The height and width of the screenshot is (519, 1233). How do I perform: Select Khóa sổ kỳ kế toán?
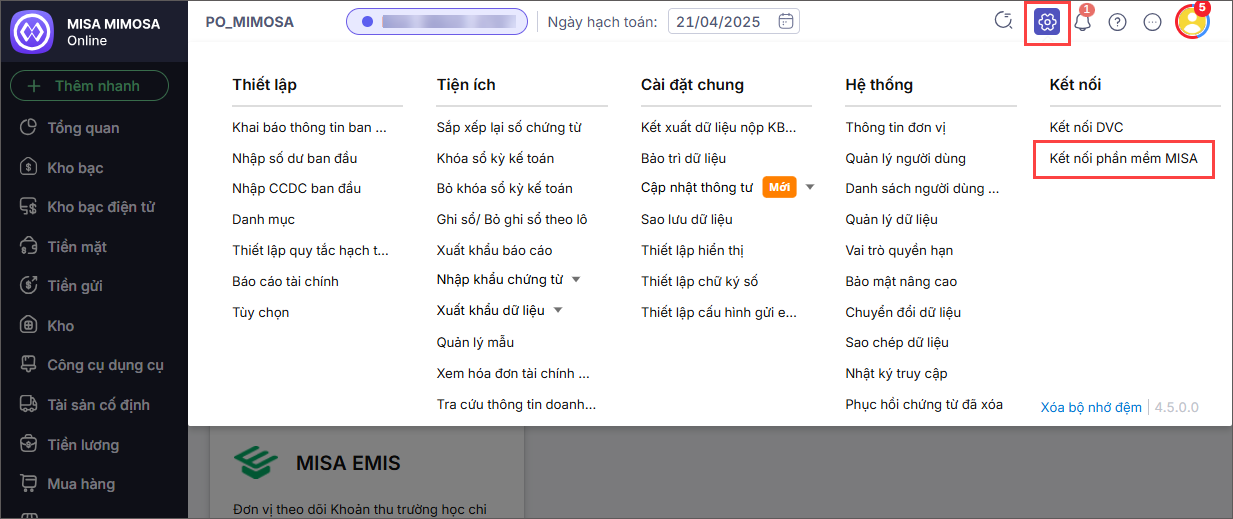tap(495, 158)
